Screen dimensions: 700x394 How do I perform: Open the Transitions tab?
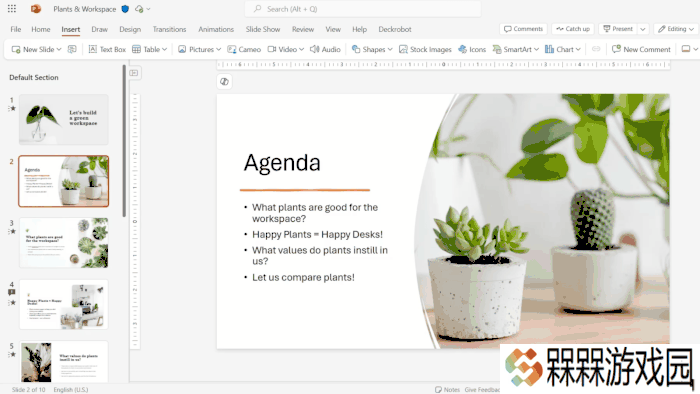[169, 29]
